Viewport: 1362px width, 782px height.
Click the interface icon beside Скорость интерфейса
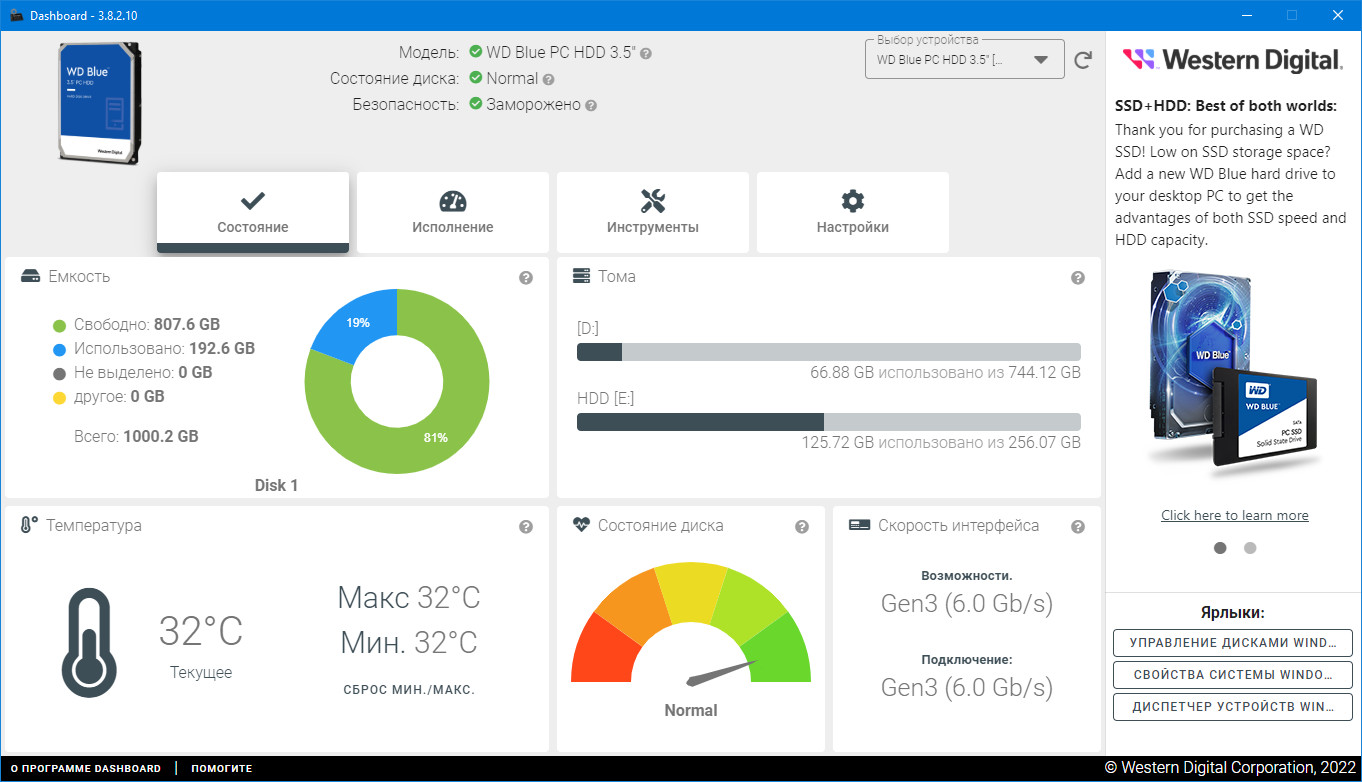(858, 525)
